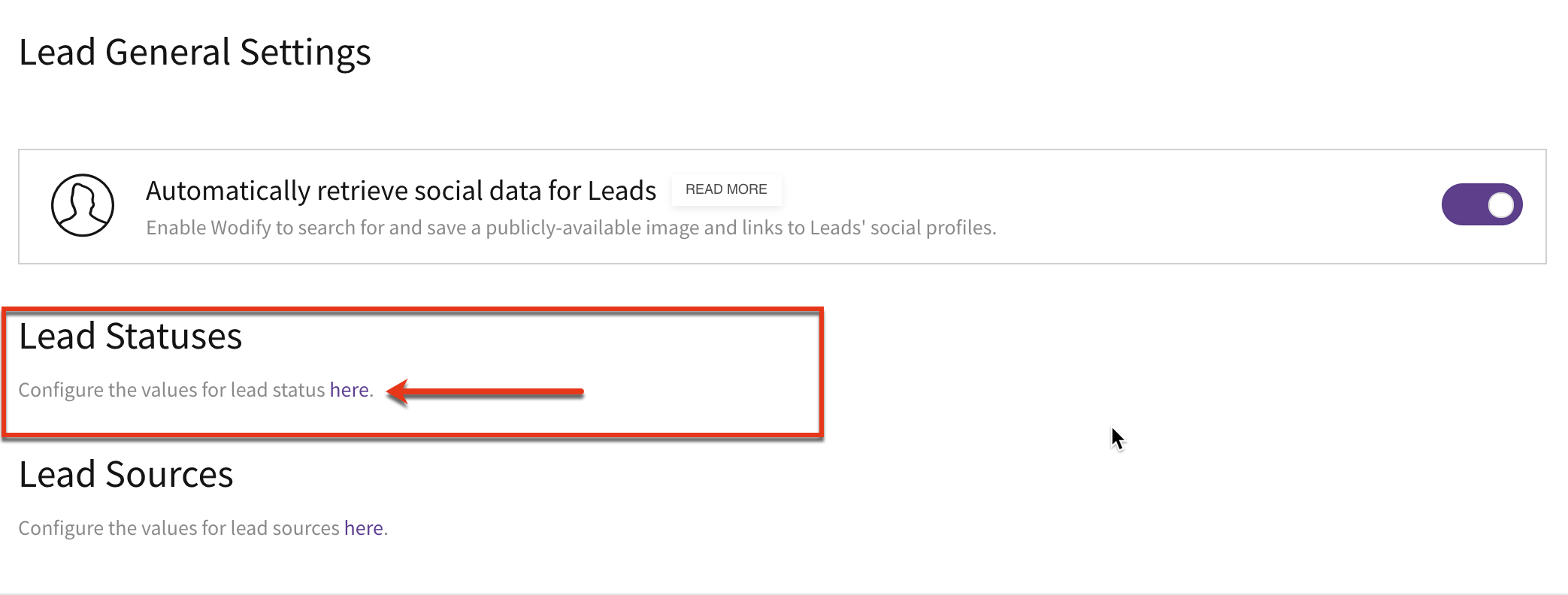Click the purple toggle switch knob

[x=1500, y=204]
